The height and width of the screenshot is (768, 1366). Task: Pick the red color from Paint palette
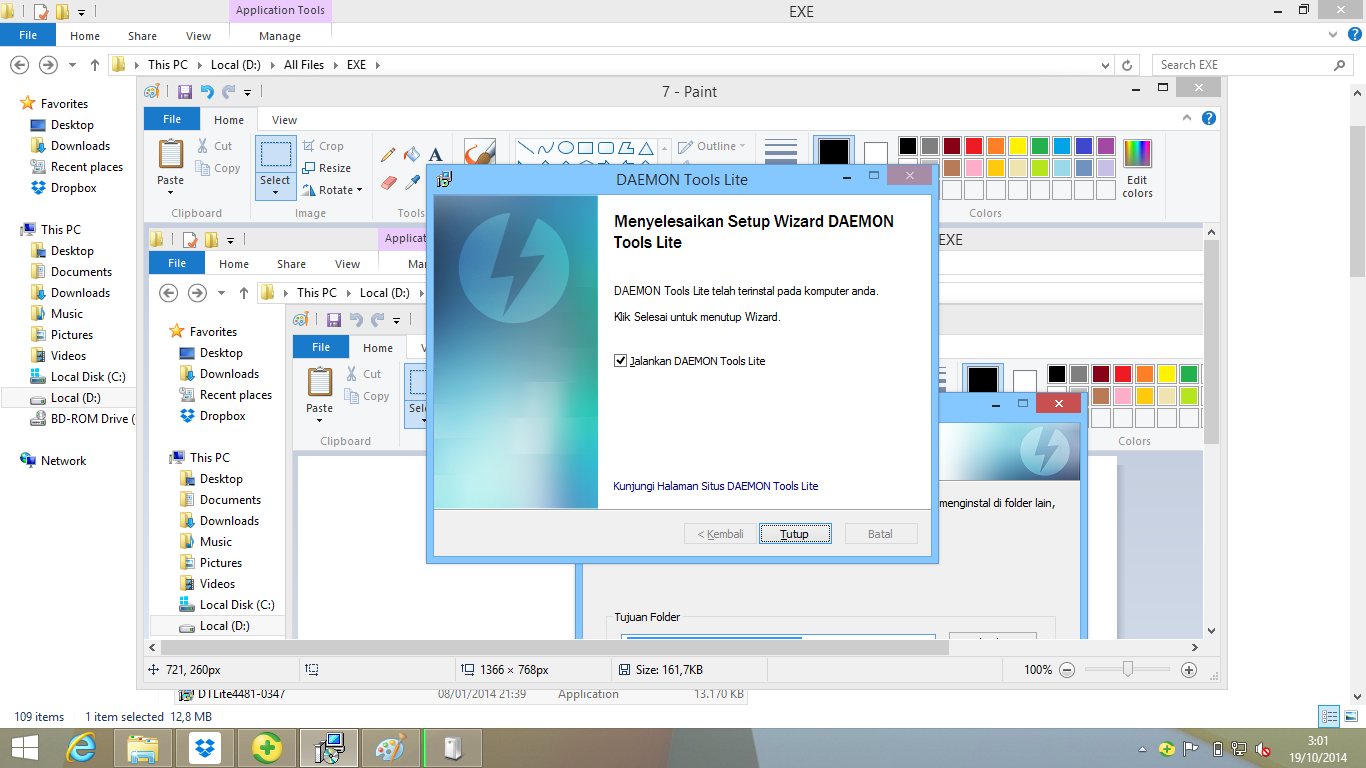point(973,146)
